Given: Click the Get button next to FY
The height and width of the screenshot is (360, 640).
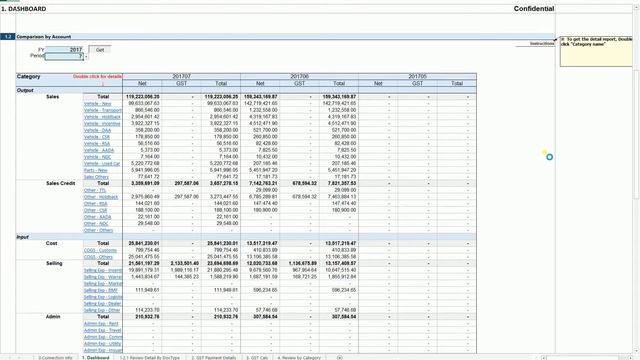Looking at the screenshot, I should [100, 50].
